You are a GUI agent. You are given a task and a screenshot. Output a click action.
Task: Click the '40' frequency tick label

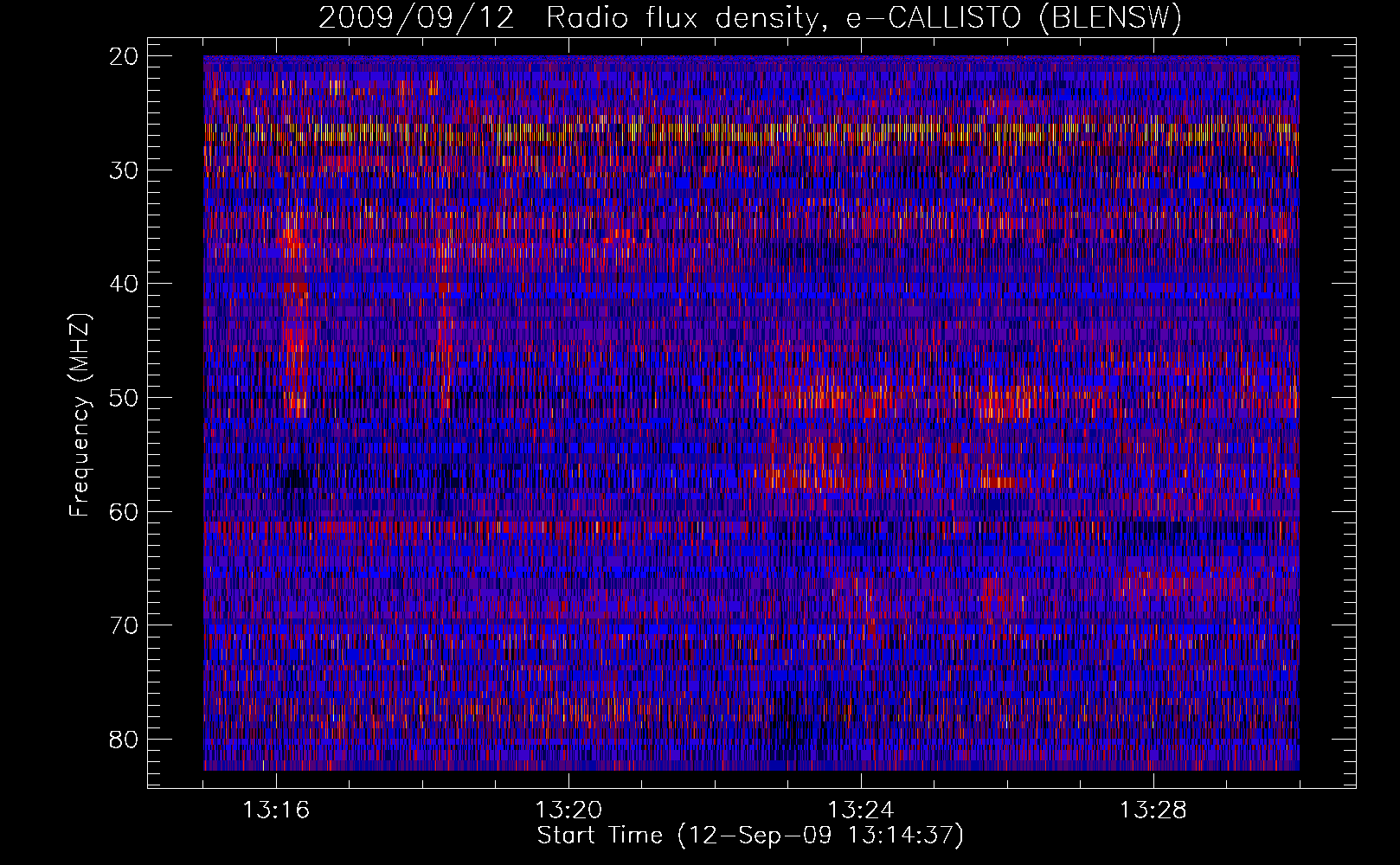pyautogui.click(x=124, y=285)
